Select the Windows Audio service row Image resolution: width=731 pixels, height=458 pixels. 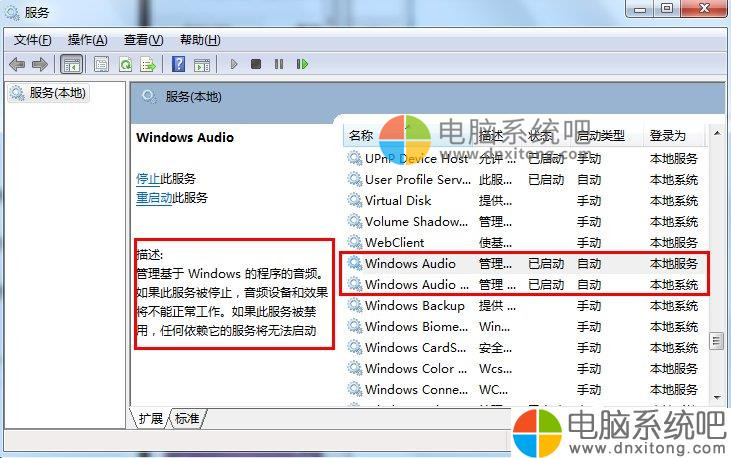[526, 264]
